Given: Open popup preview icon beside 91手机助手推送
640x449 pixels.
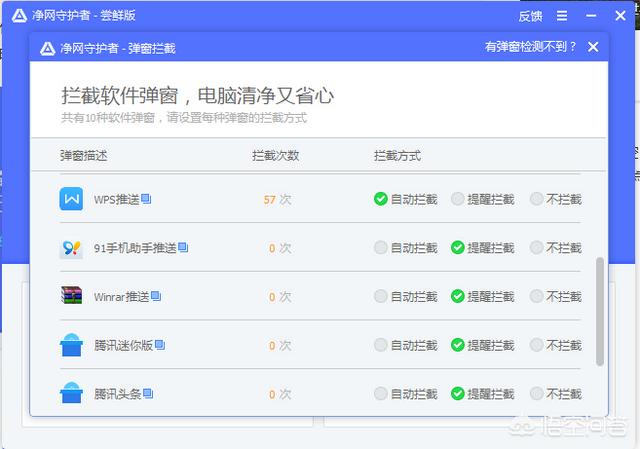Looking at the screenshot, I should click(x=183, y=247).
